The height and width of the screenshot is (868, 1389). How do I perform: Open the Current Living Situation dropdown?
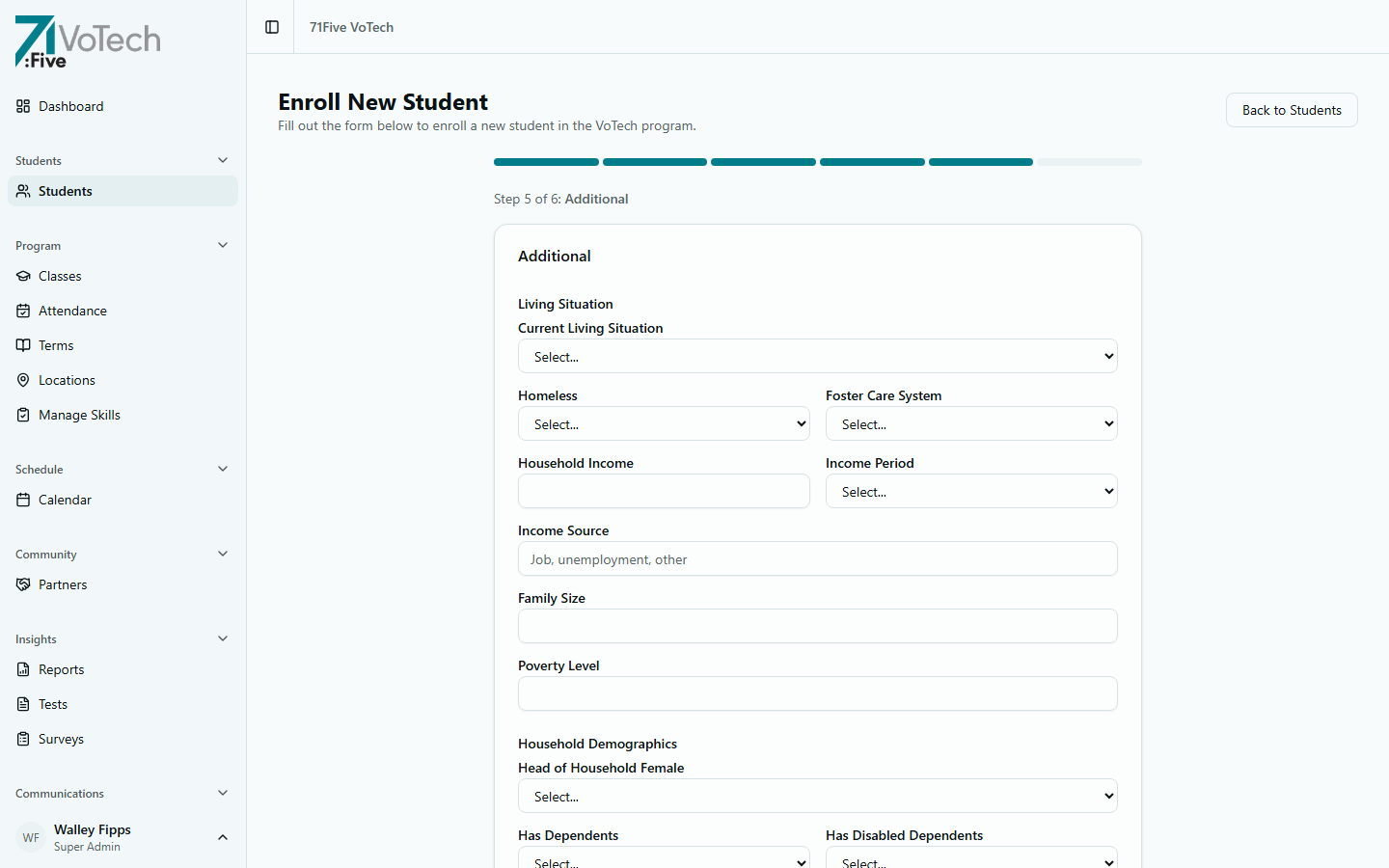coord(817,356)
